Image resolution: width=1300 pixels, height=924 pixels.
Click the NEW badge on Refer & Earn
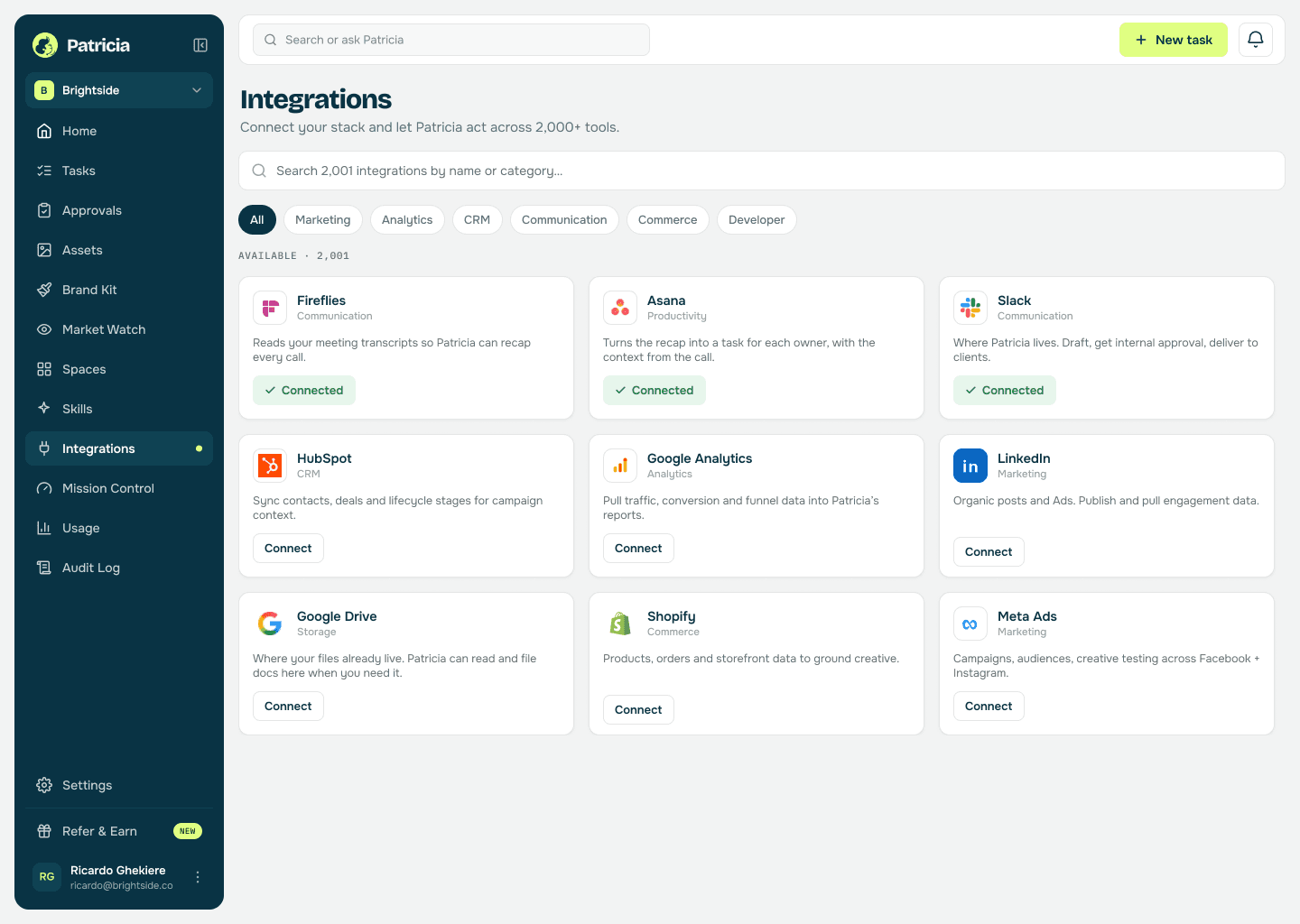tap(188, 831)
